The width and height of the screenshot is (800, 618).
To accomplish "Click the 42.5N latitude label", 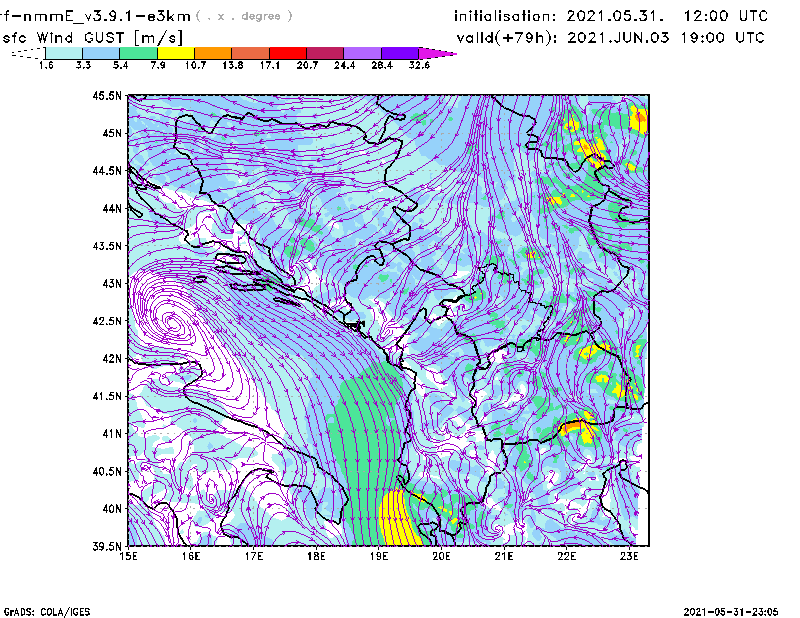I will click(107, 321).
